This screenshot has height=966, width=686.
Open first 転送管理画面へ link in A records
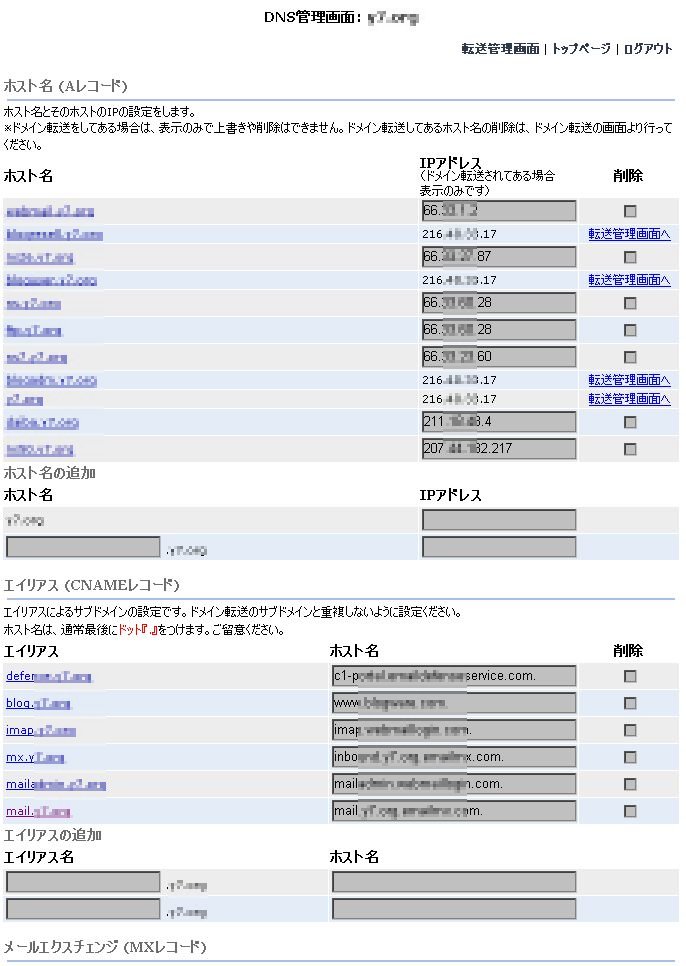629,234
